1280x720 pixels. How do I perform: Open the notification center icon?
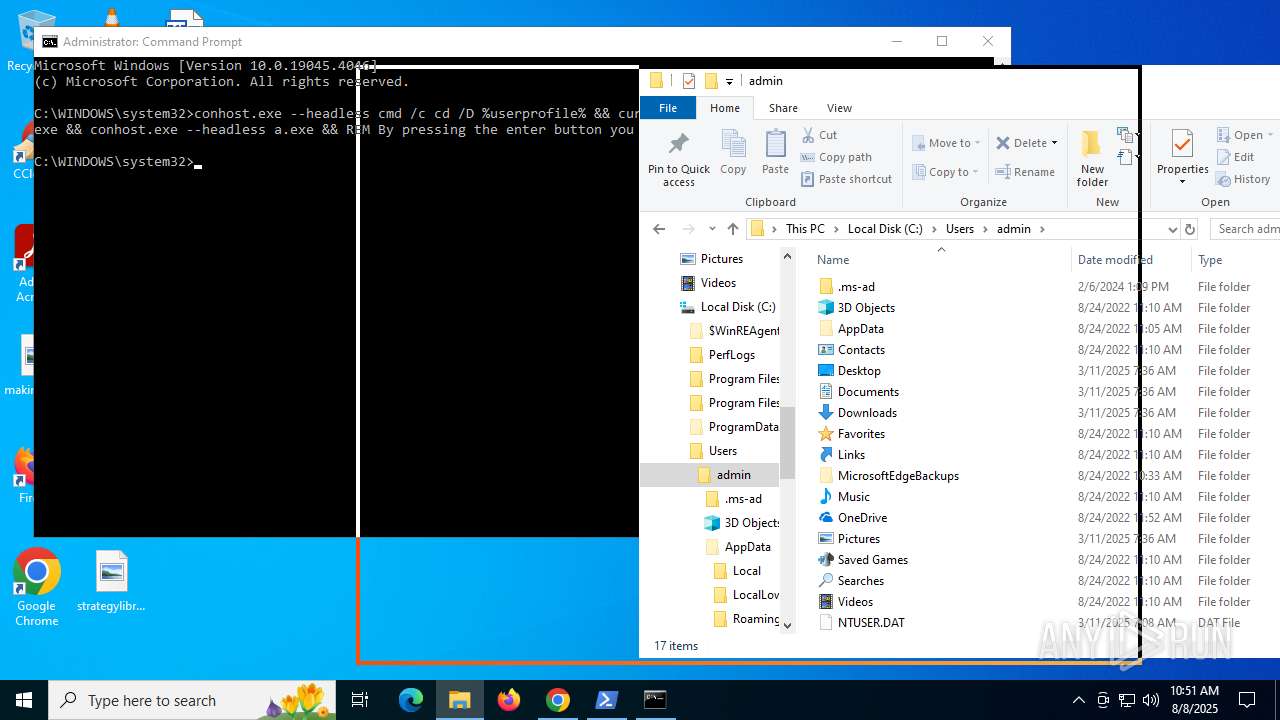(1247, 700)
